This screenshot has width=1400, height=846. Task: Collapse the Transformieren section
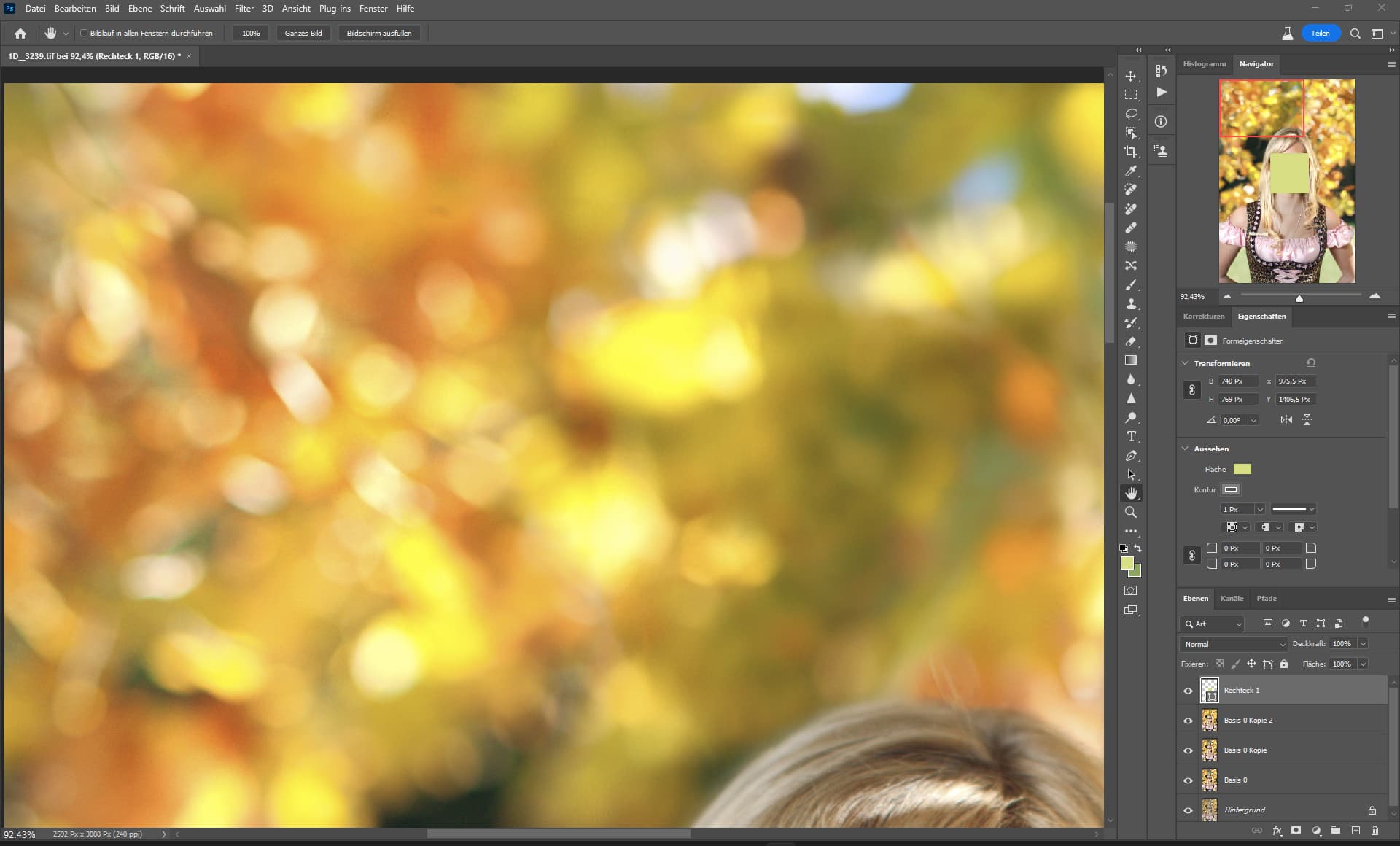pyautogui.click(x=1185, y=363)
